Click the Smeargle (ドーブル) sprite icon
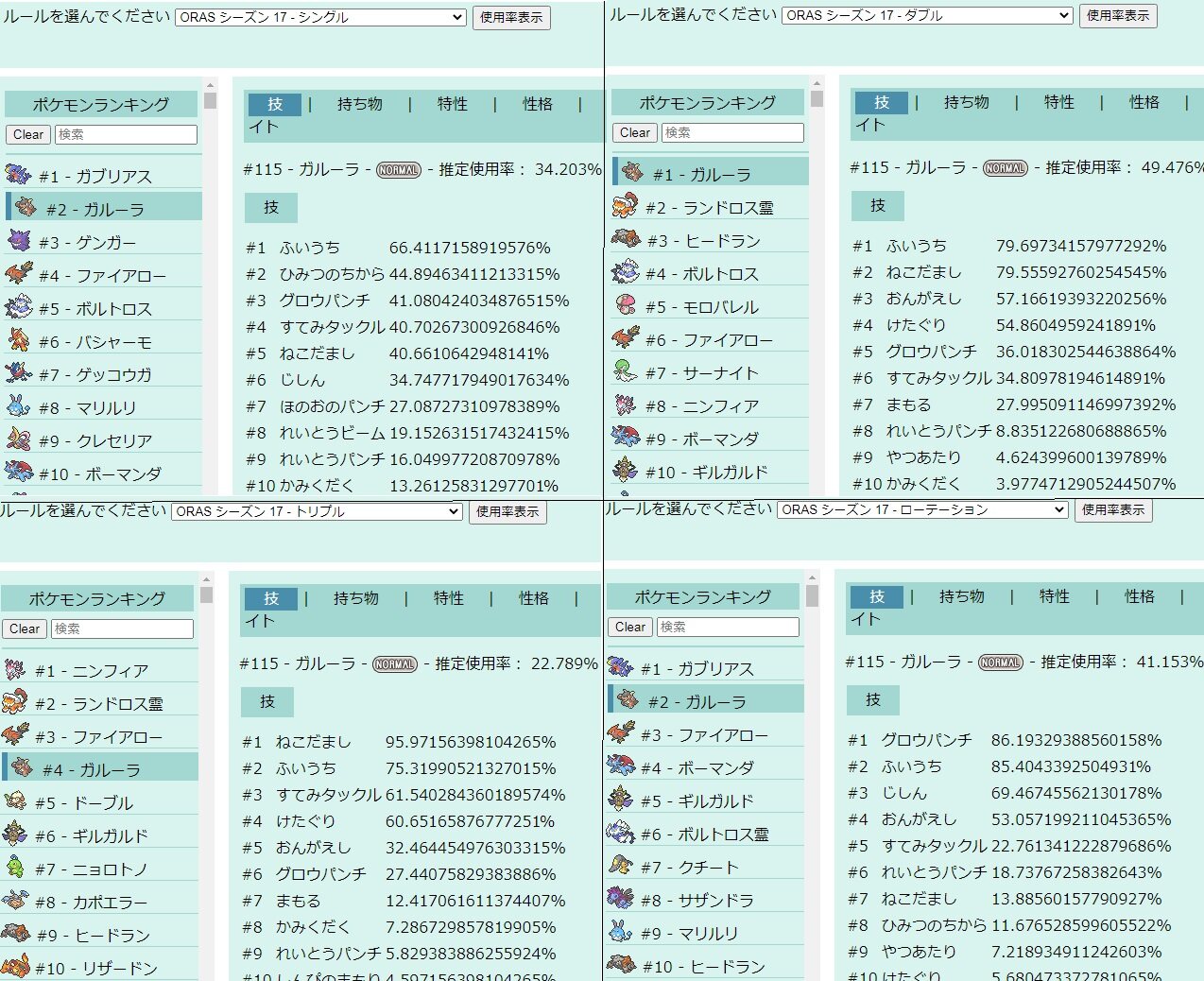This screenshot has height=981, width=1204. pyautogui.click(x=14, y=801)
